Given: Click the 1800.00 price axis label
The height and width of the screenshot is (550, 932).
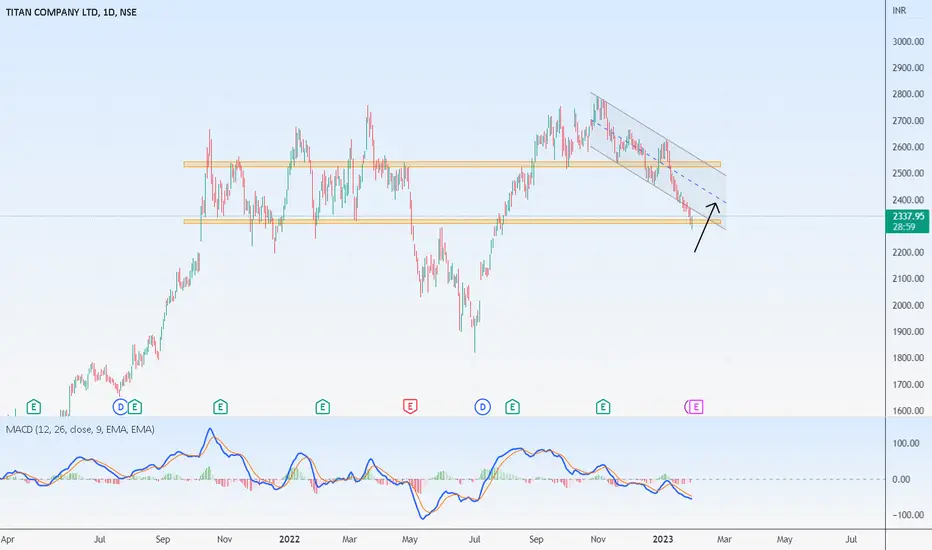Looking at the screenshot, I should click(908, 357).
